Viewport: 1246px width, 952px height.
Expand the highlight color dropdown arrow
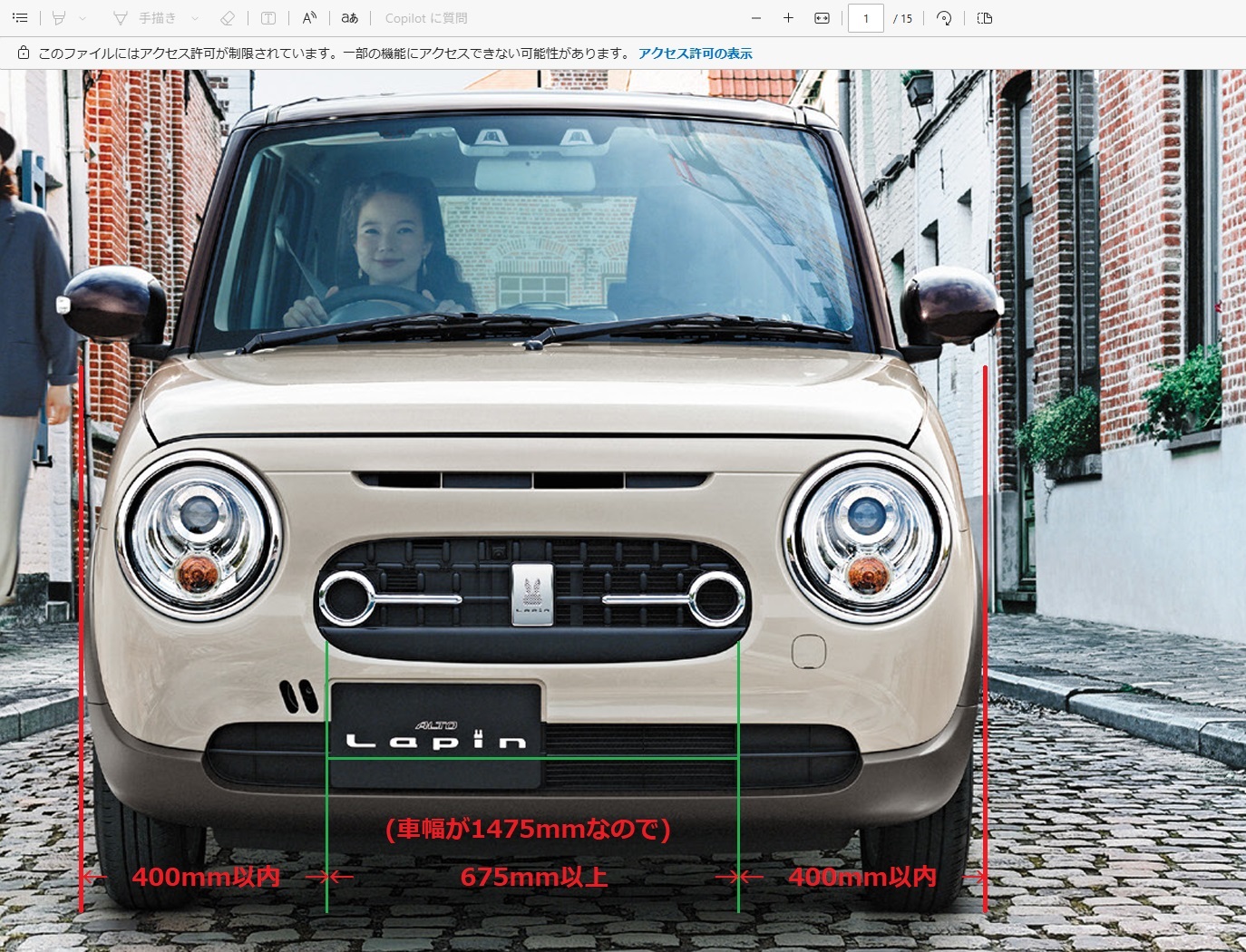pos(83,18)
